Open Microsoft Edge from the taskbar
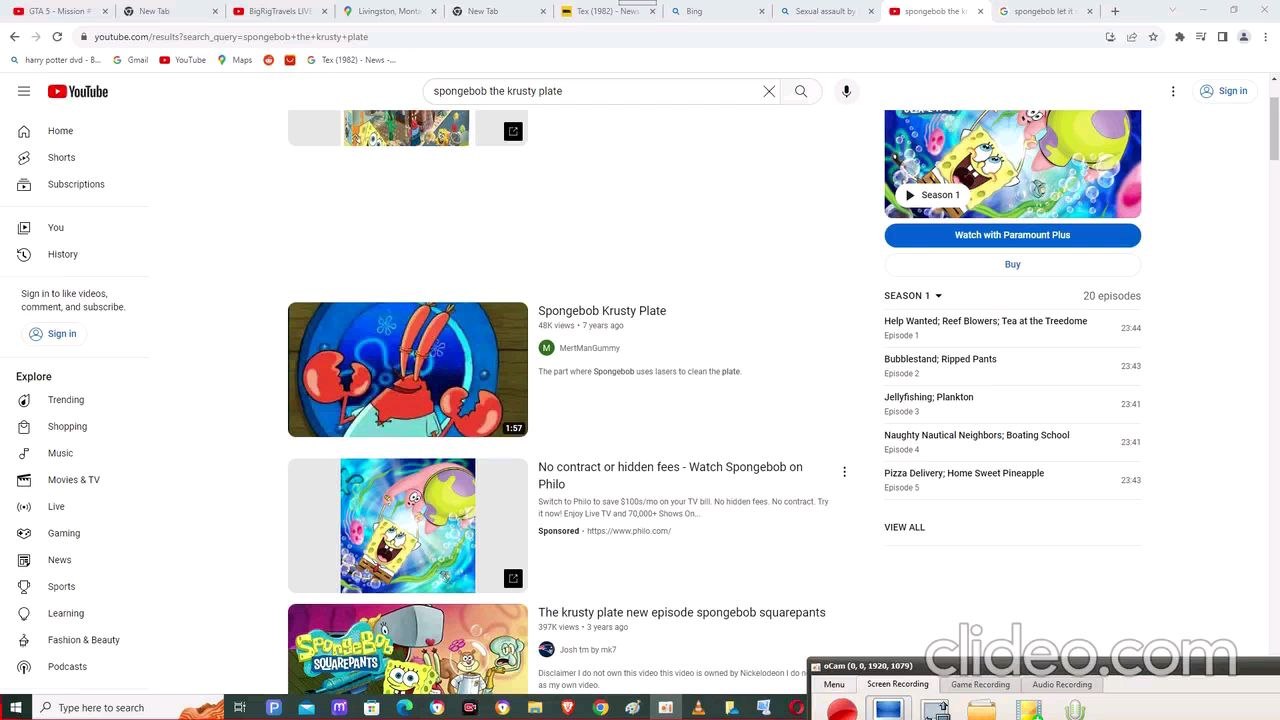This screenshot has height=720, width=1280. tap(404, 707)
